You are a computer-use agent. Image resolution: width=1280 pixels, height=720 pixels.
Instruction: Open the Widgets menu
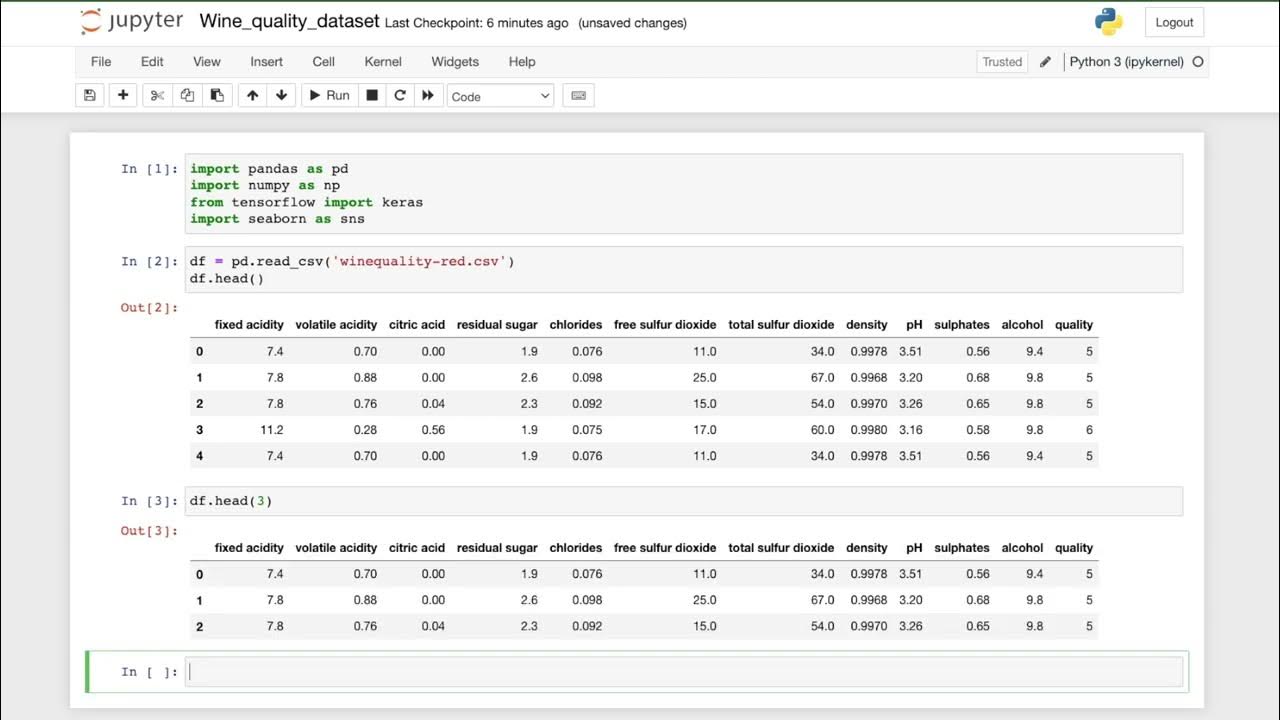pos(455,62)
